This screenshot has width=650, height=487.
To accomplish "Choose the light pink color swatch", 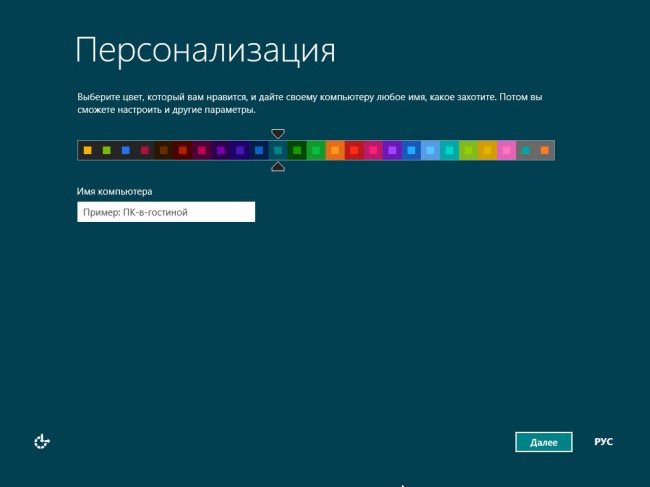I will [507, 150].
